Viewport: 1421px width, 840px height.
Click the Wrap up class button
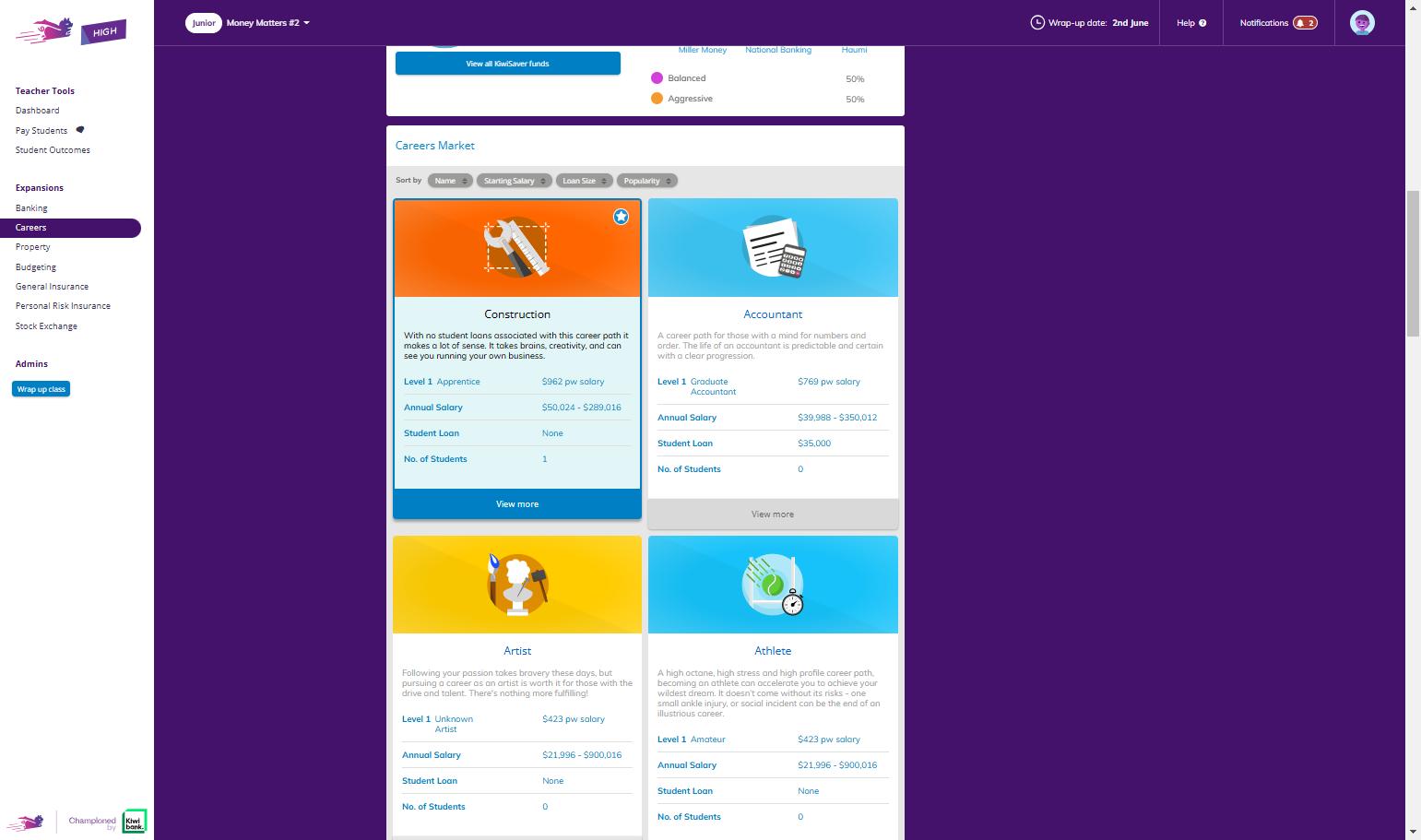coord(41,389)
